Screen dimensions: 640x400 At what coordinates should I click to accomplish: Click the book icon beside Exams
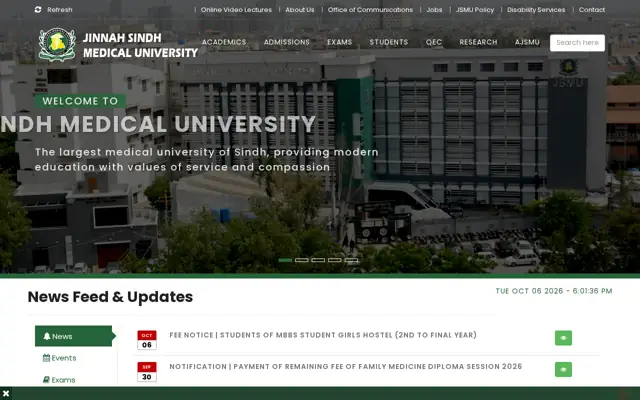point(46,380)
